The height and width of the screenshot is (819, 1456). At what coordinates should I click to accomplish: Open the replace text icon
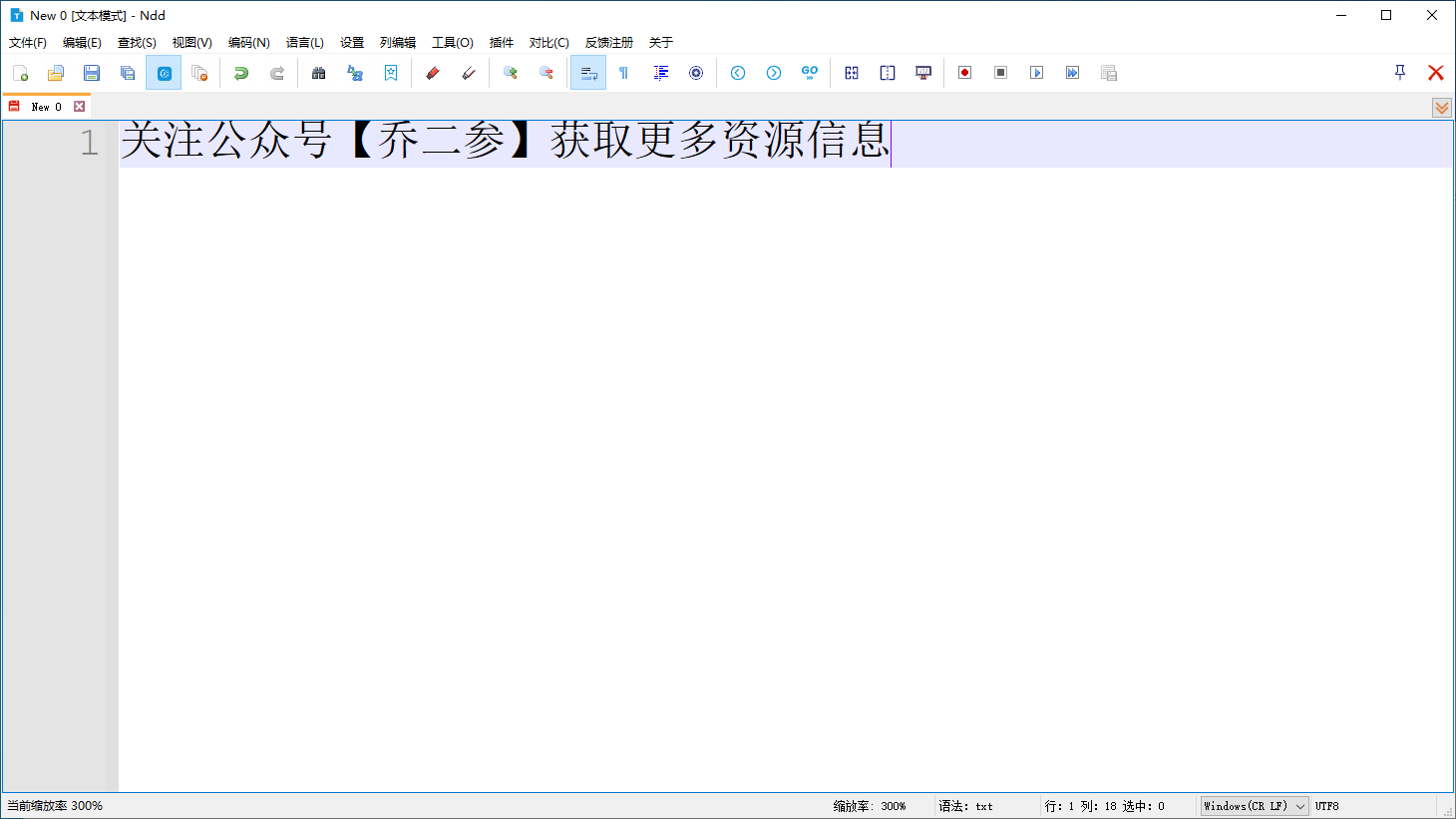point(355,73)
